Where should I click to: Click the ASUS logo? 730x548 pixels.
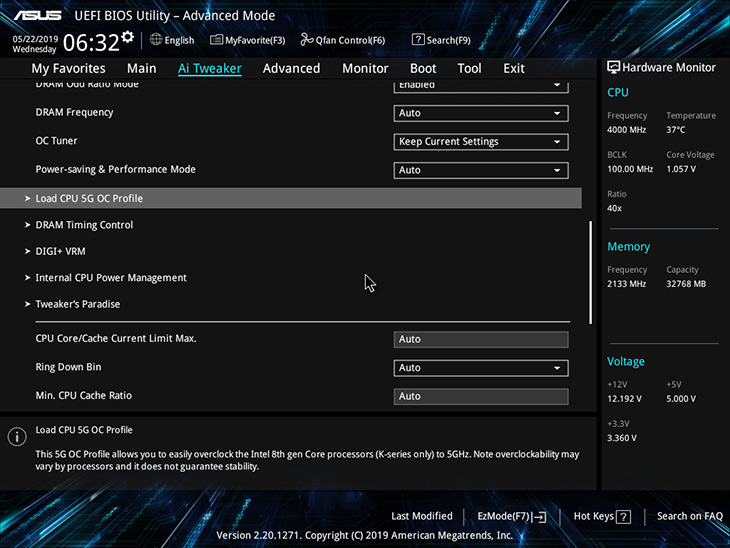(37, 15)
